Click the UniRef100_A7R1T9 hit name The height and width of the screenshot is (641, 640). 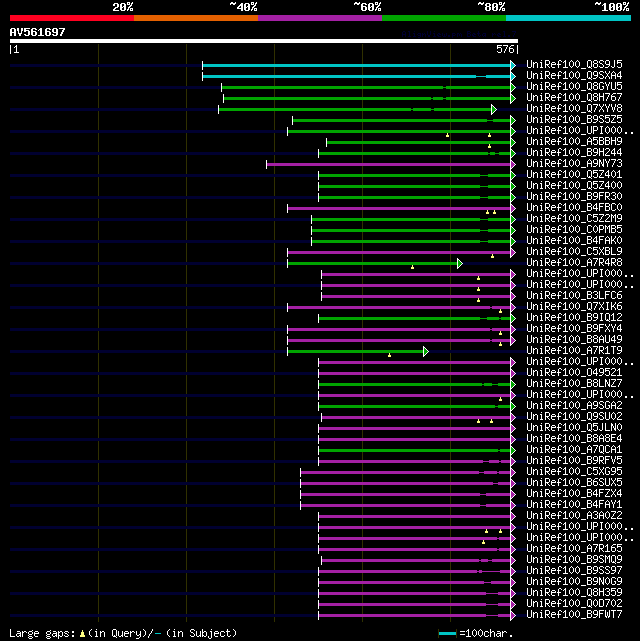574,351
